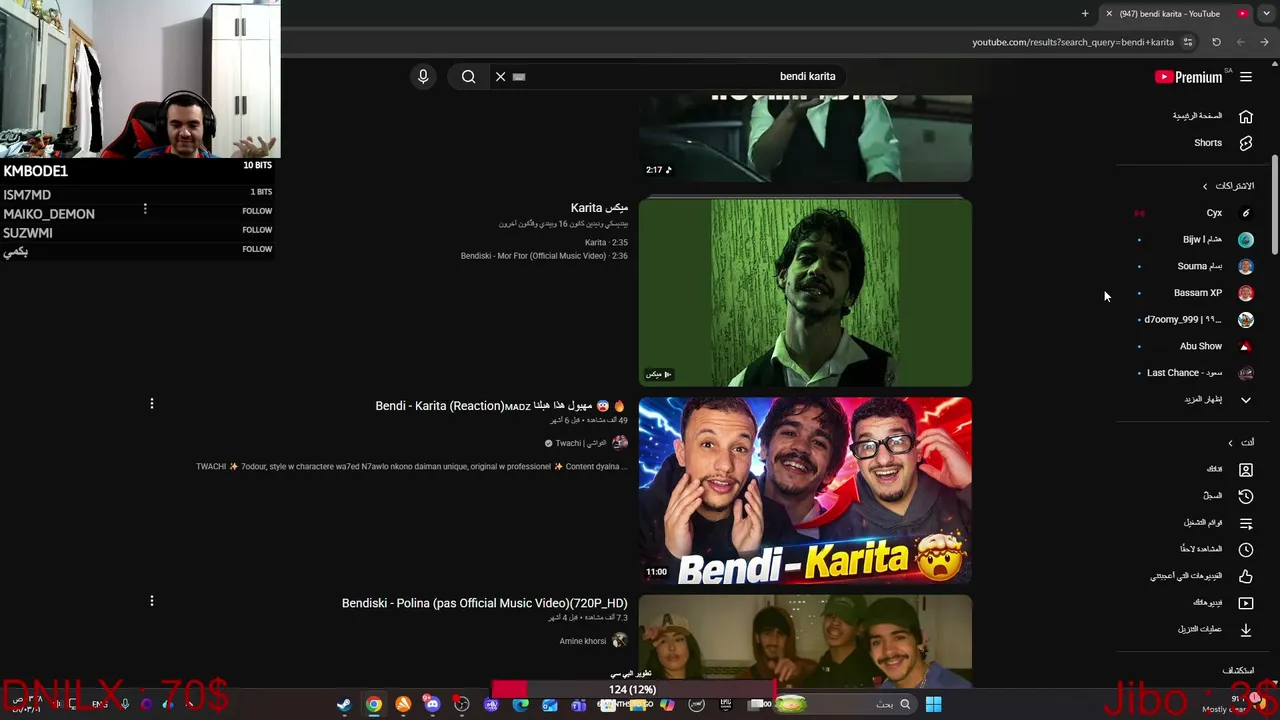Open a new browser tab
This screenshot has height=720, width=1280.
(1085, 14)
